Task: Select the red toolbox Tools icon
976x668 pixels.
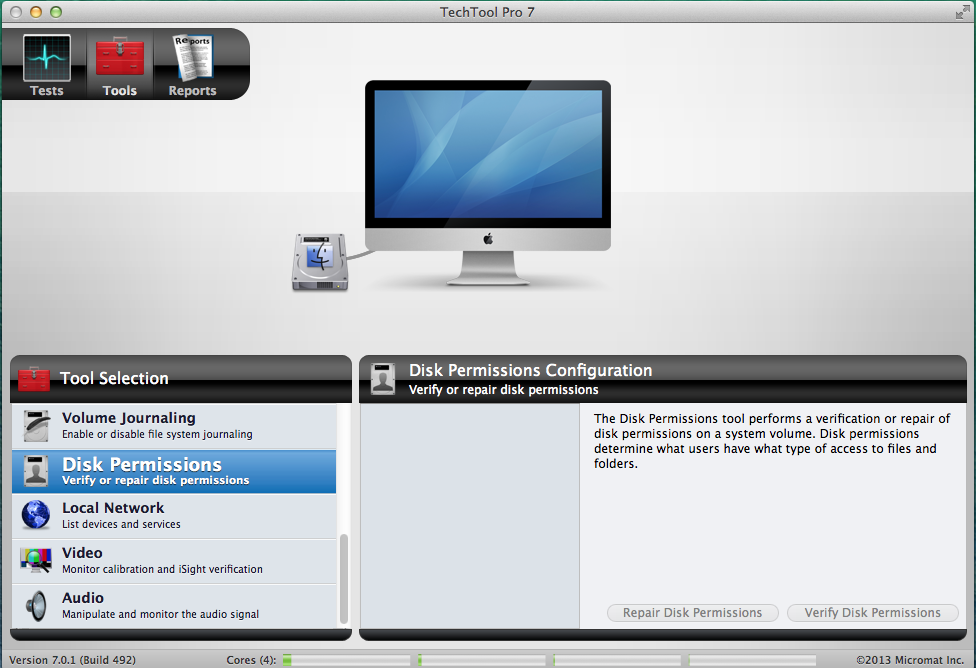Action: pyautogui.click(x=120, y=56)
